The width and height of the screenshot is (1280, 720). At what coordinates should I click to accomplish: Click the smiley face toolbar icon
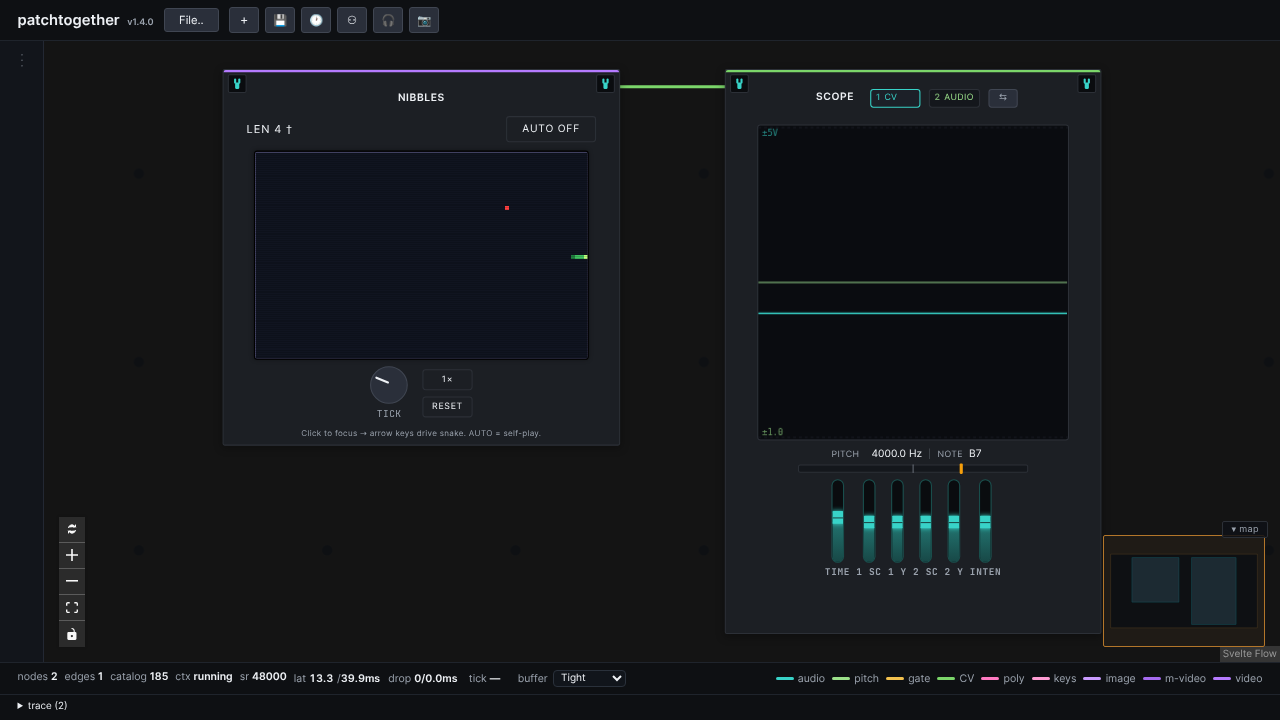click(352, 20)
